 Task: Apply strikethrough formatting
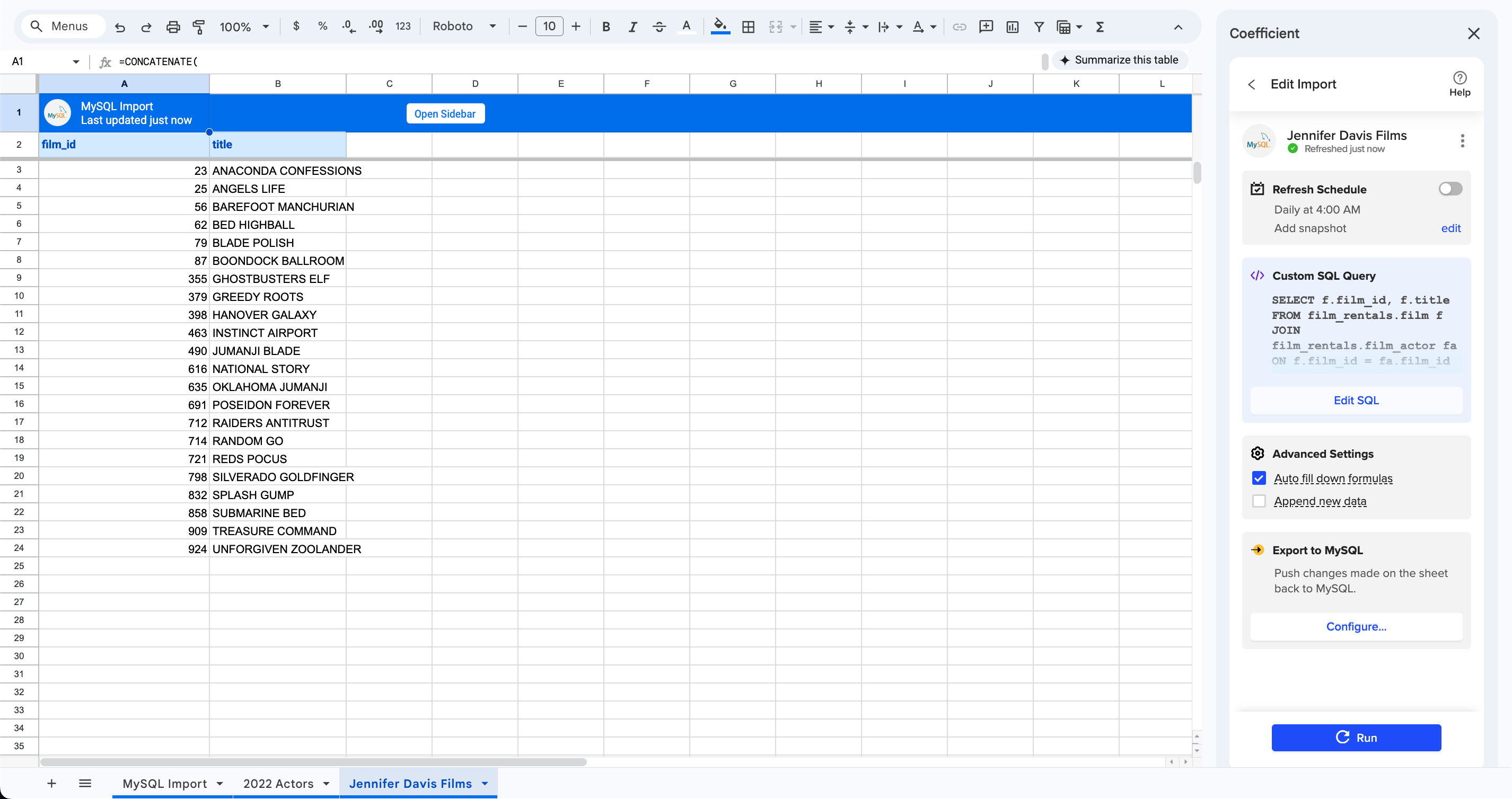[x=659, y=26]
